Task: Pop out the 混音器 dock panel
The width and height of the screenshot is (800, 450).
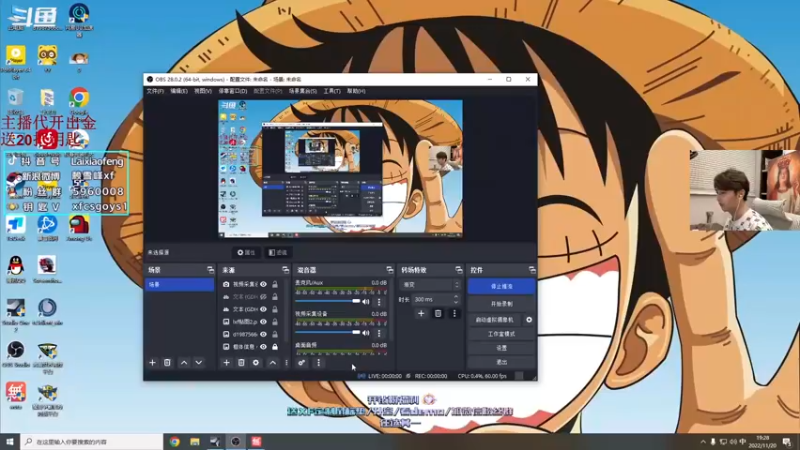Action: [390, 270]
